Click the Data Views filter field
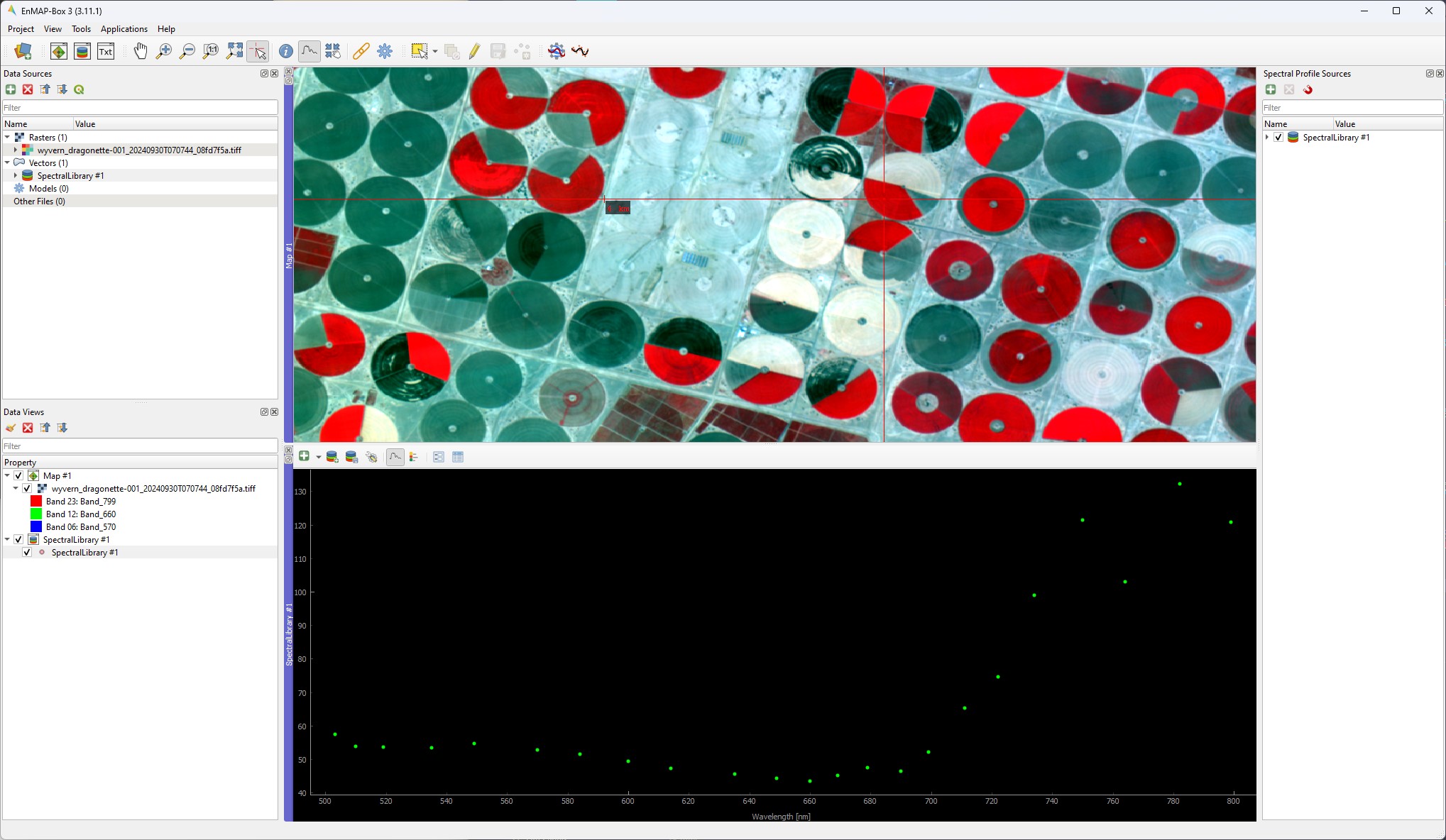Image resolution: width=1446 pixels, height=840 pixels. [140, 446]
